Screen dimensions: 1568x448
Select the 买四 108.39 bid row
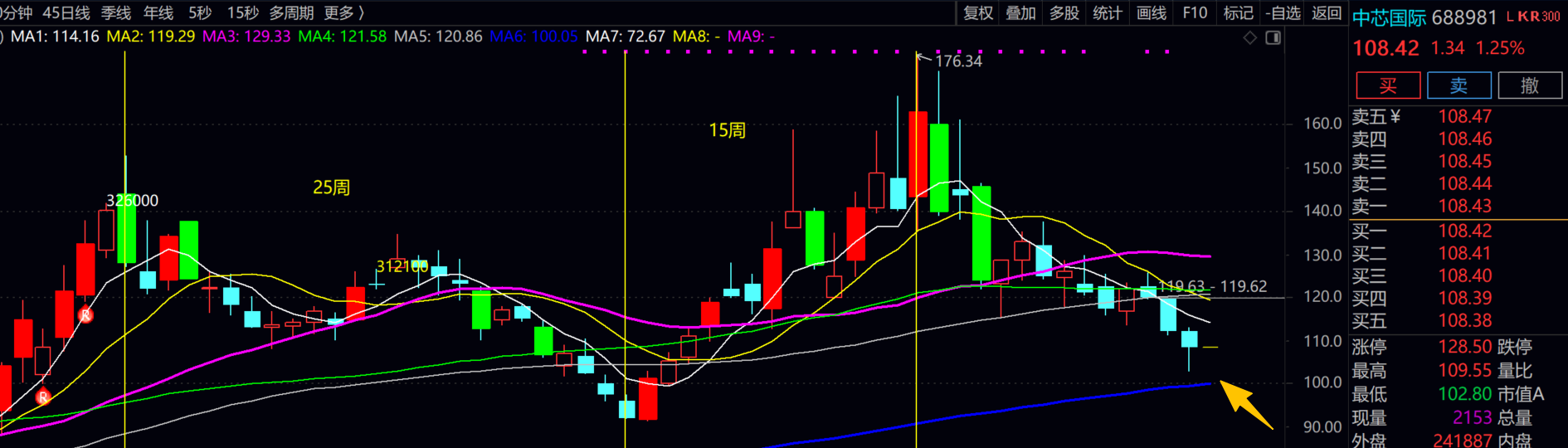[x=1458, y=299]
